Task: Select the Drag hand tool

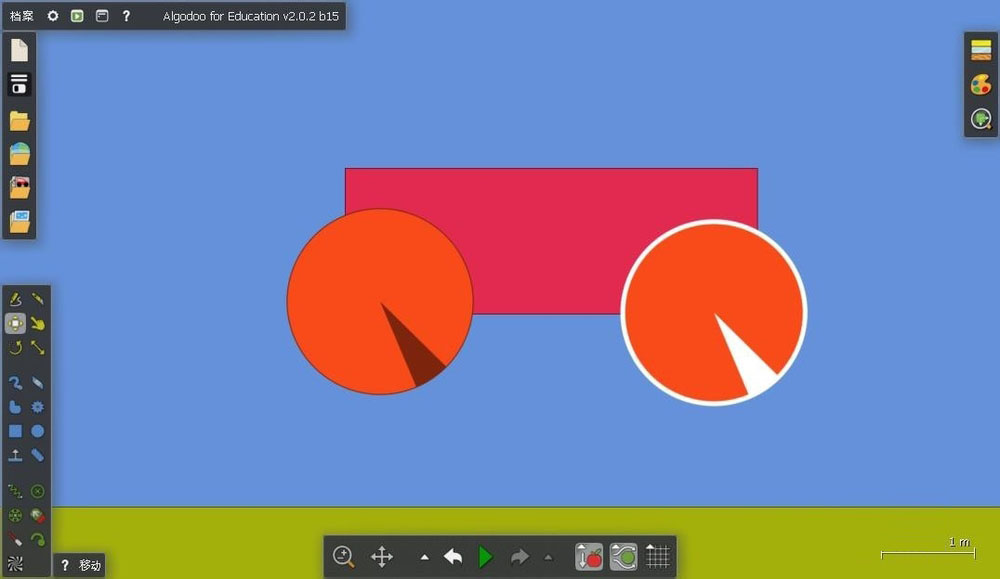Action: [x=38, y=323]
